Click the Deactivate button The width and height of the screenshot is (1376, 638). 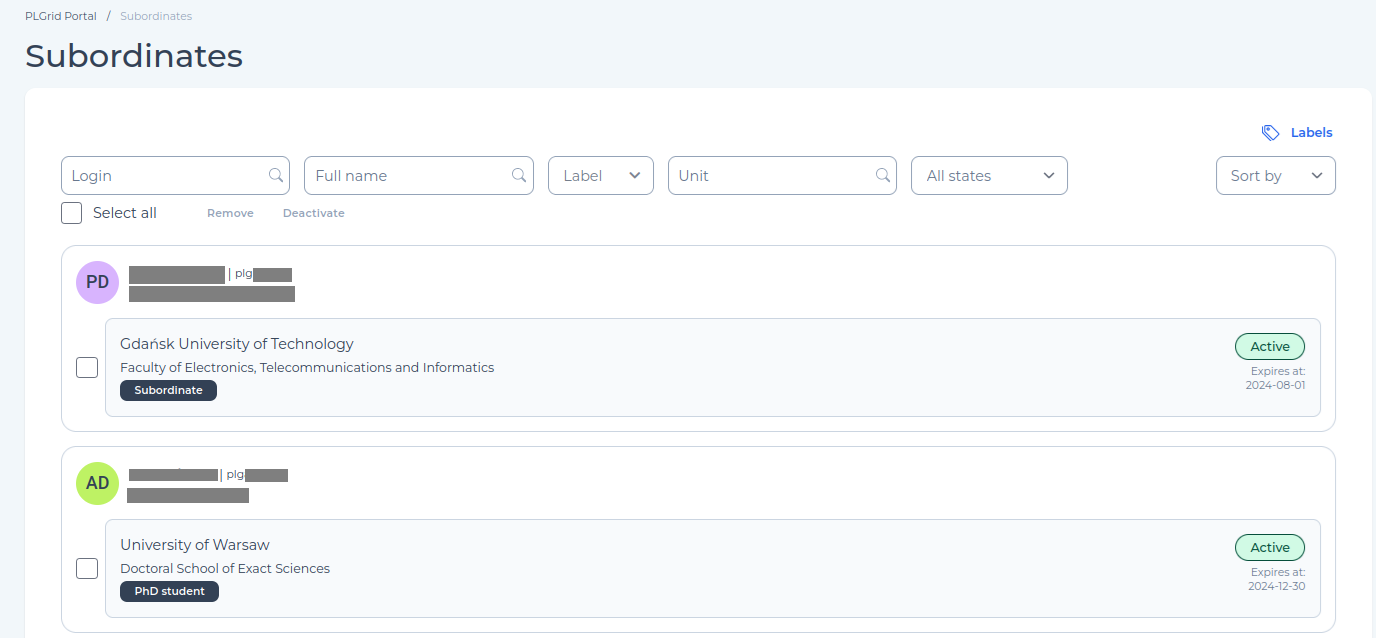314,213
